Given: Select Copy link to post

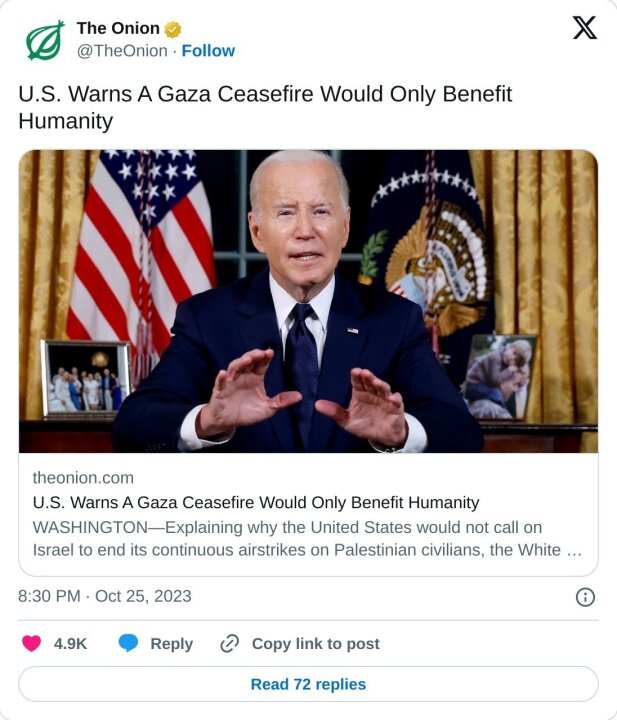Looking at the screenshot, I should pos(316,644).
